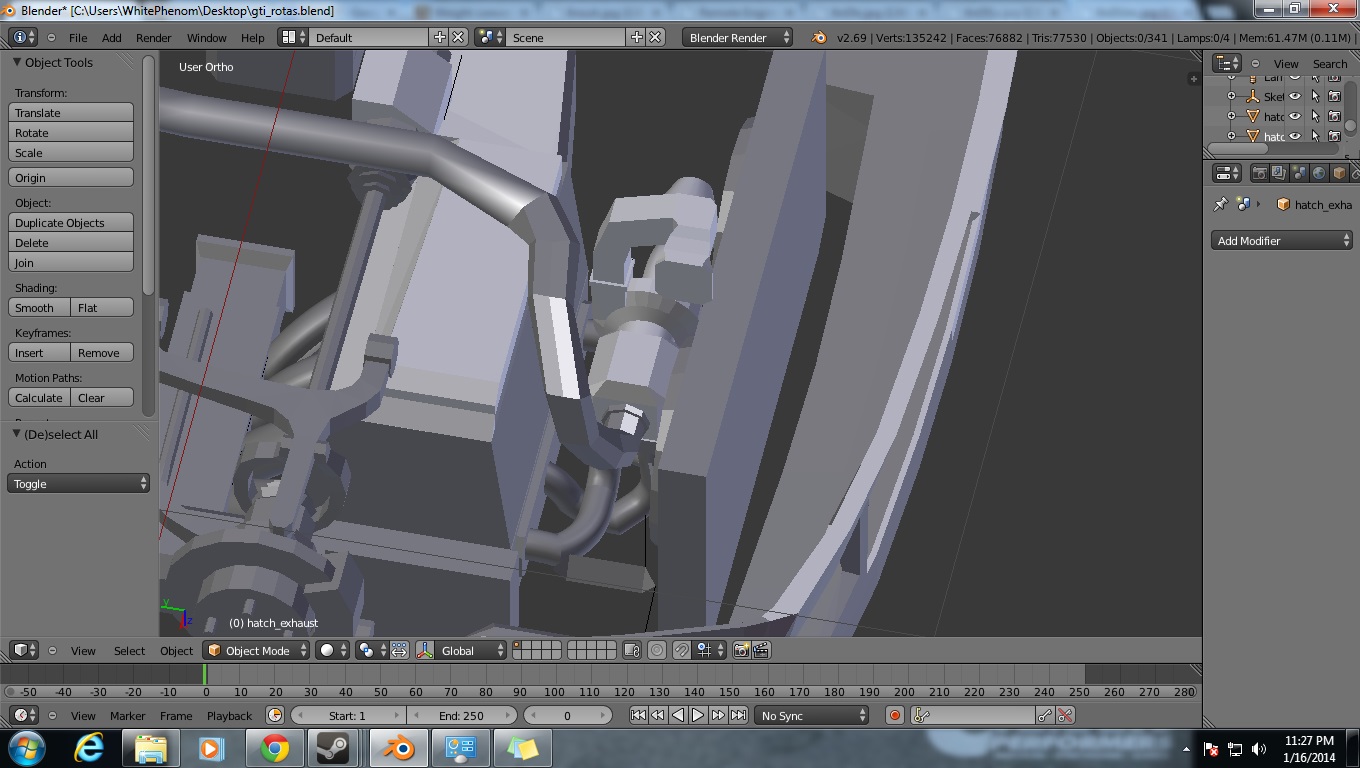Toggle the snap magnet icon
This screenshot has height=768, width=1360.
681,650
